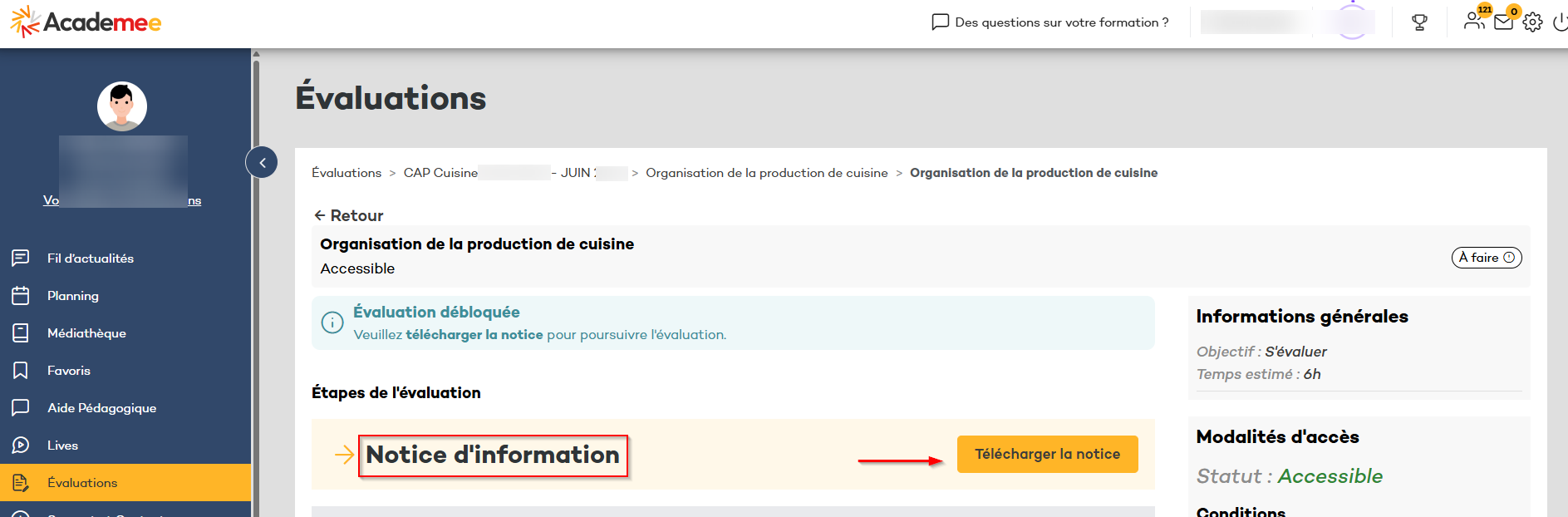Open the community users icon with badge
This screenshot has width=1568, height=517.
point(1474,21)
